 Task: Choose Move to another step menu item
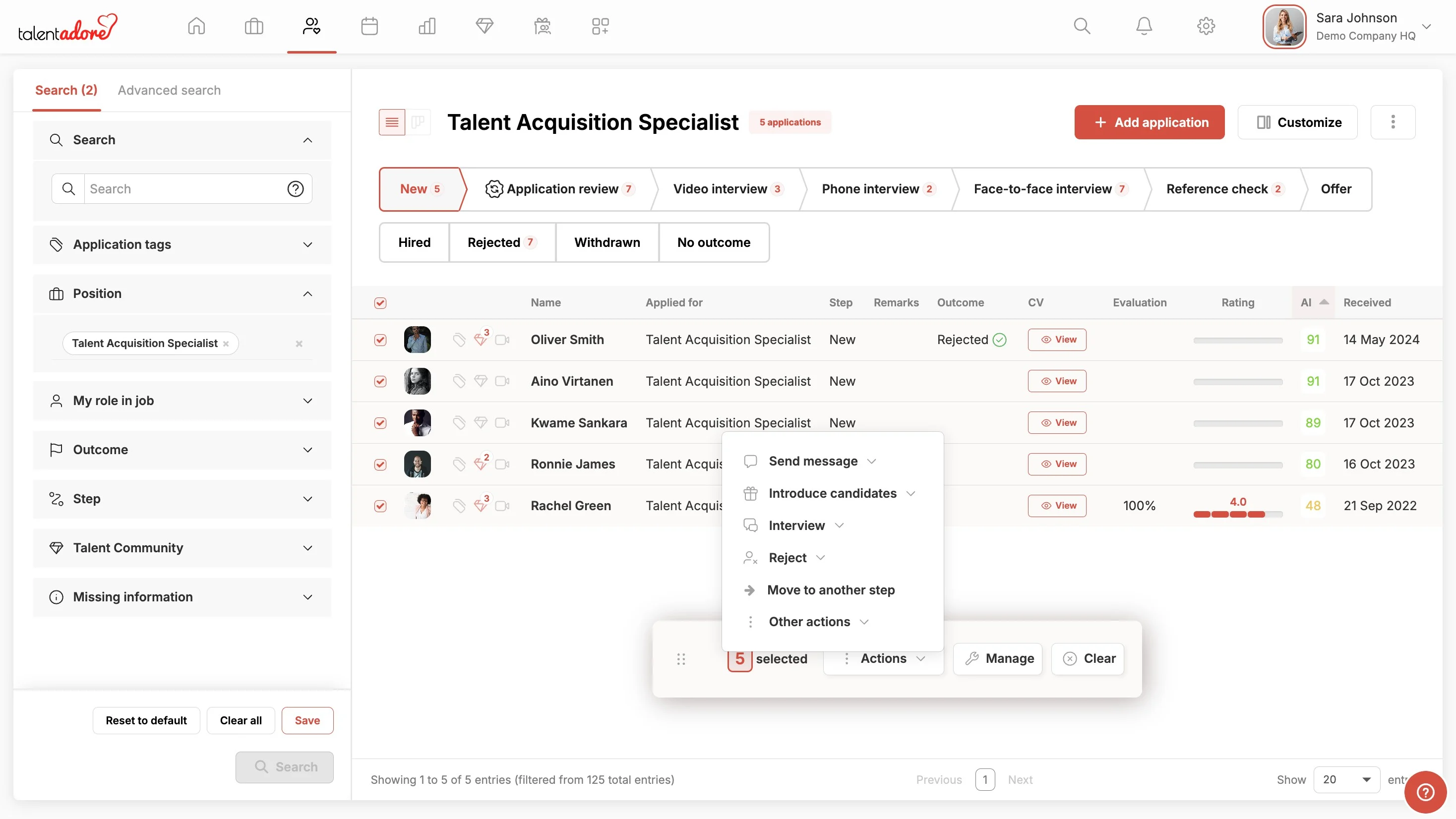(830, 589)
